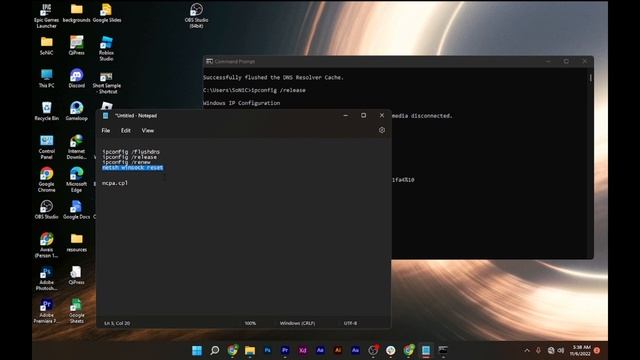The image size is (640, 360).
Task: Open Notepad settings gear icon
Action: click(x=382, y=130)
